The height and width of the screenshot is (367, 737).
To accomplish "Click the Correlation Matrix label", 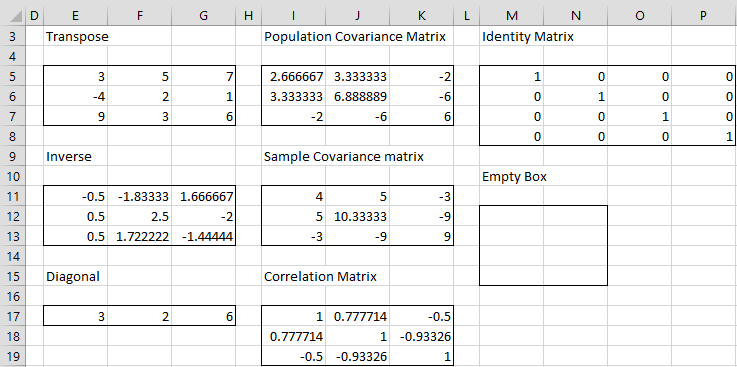I will click(320, 277).
